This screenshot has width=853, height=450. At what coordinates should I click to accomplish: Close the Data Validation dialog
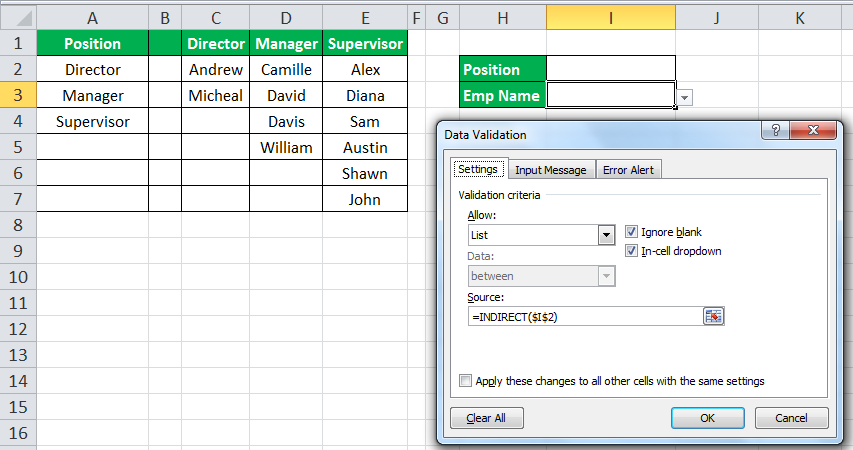pos(813,130)
